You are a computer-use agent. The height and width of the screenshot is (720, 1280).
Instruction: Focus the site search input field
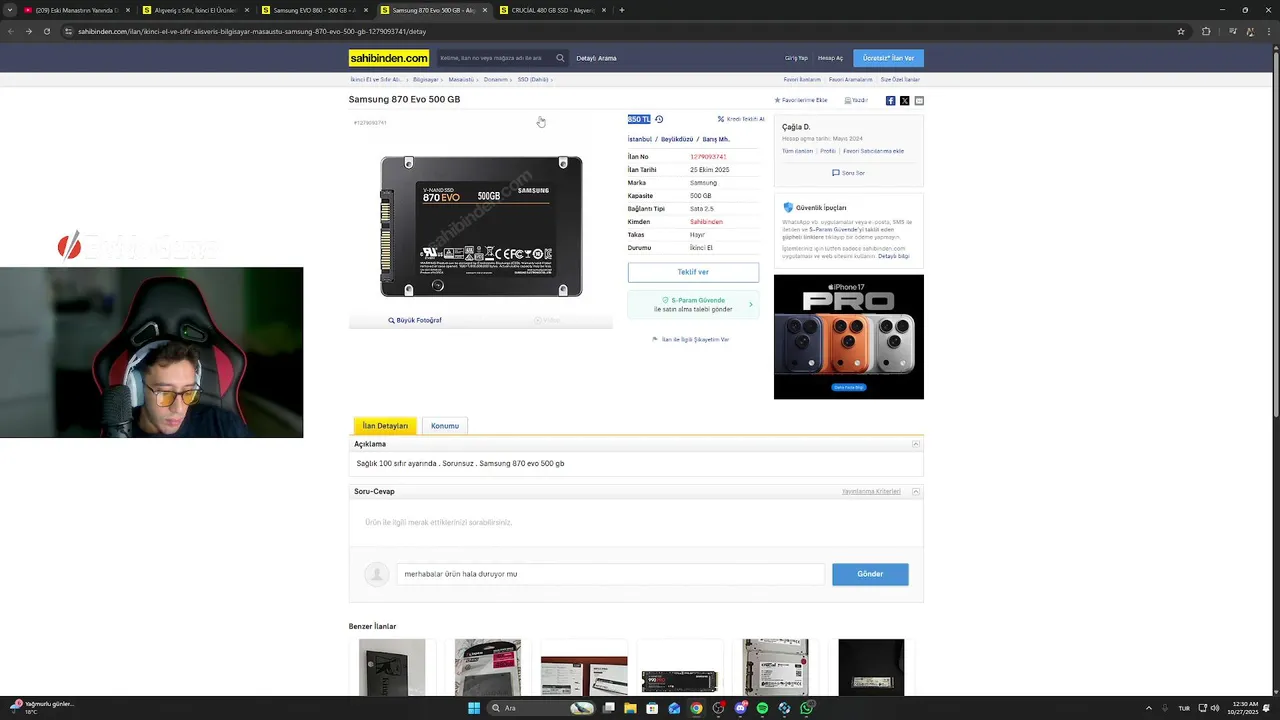click(494, 58)
